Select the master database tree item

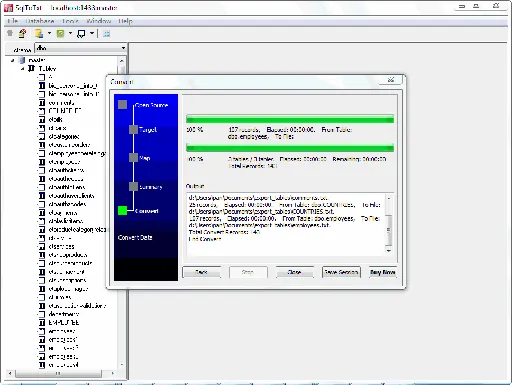coord(37,60)
